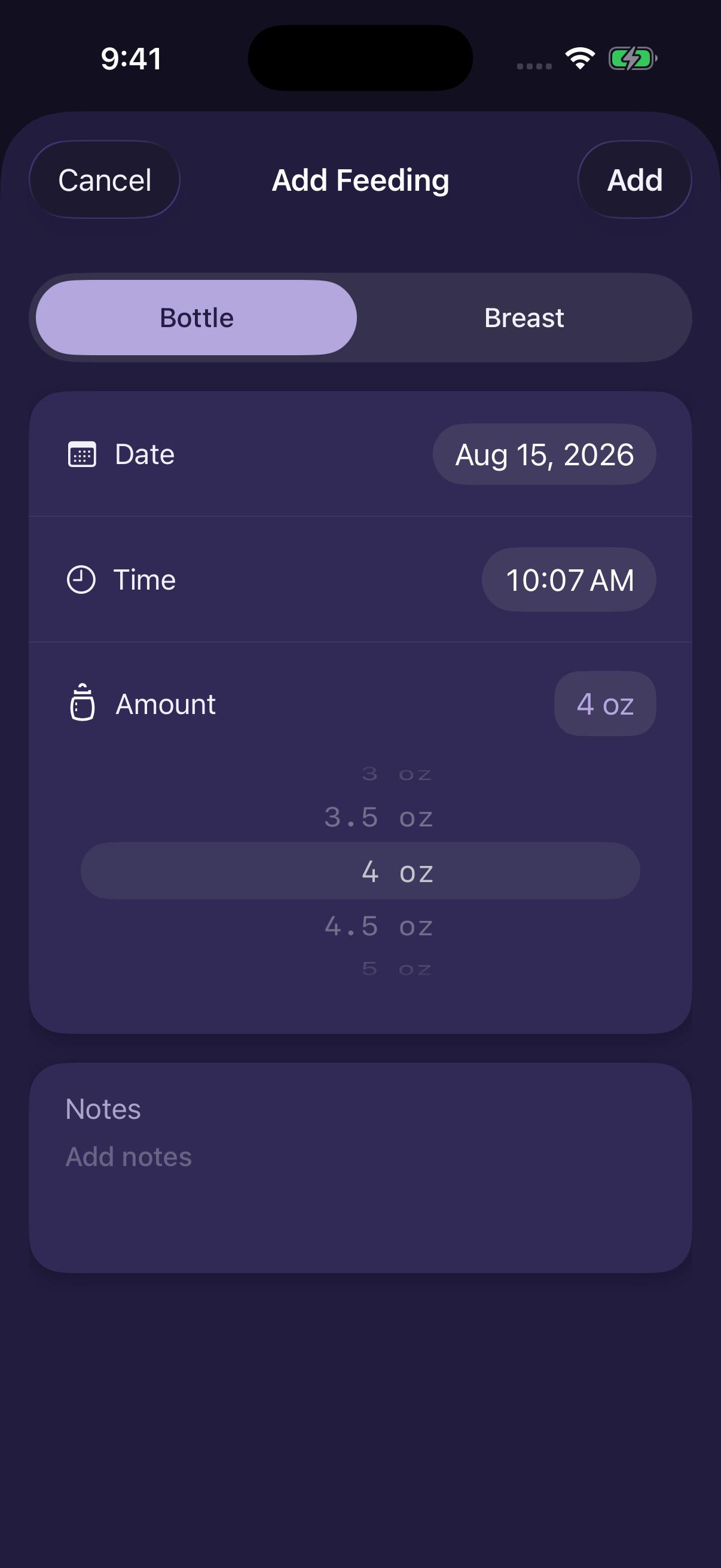Switch to the Breast feeding type

point(524,318)
